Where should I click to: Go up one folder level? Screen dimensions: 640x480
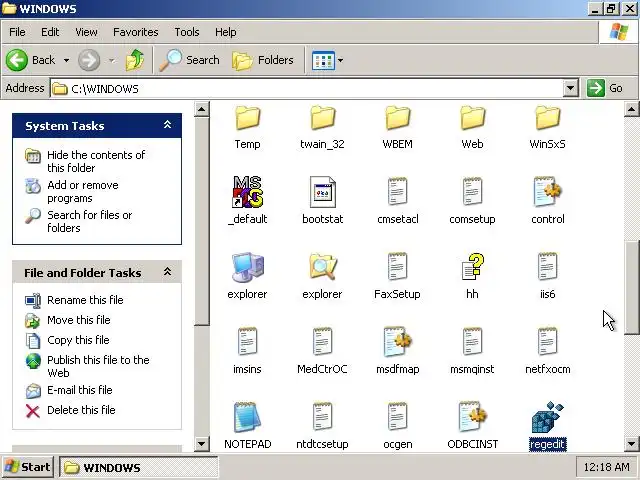click(x=135, y=60)
